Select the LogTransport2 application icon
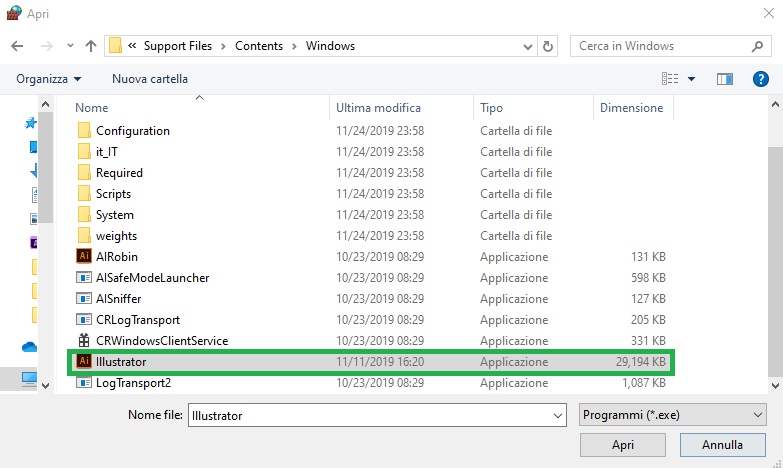This screenshot has height=468, width=783. coord(84,383)
